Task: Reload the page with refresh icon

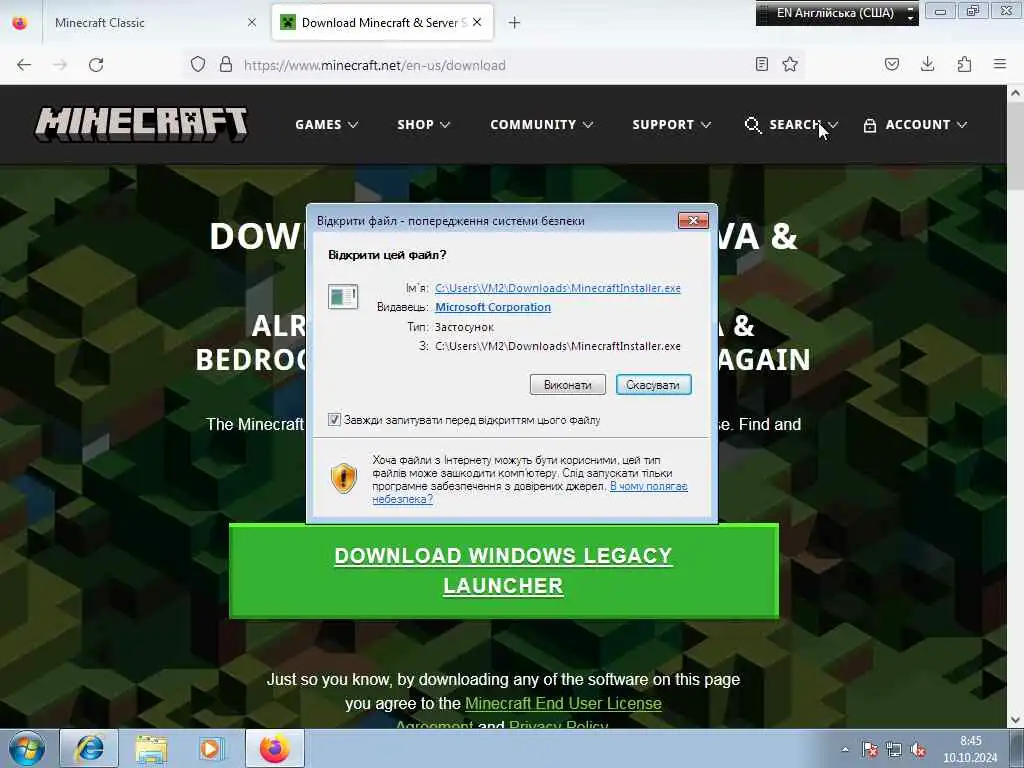Action: pyautogui.click(x=96, y=65)
